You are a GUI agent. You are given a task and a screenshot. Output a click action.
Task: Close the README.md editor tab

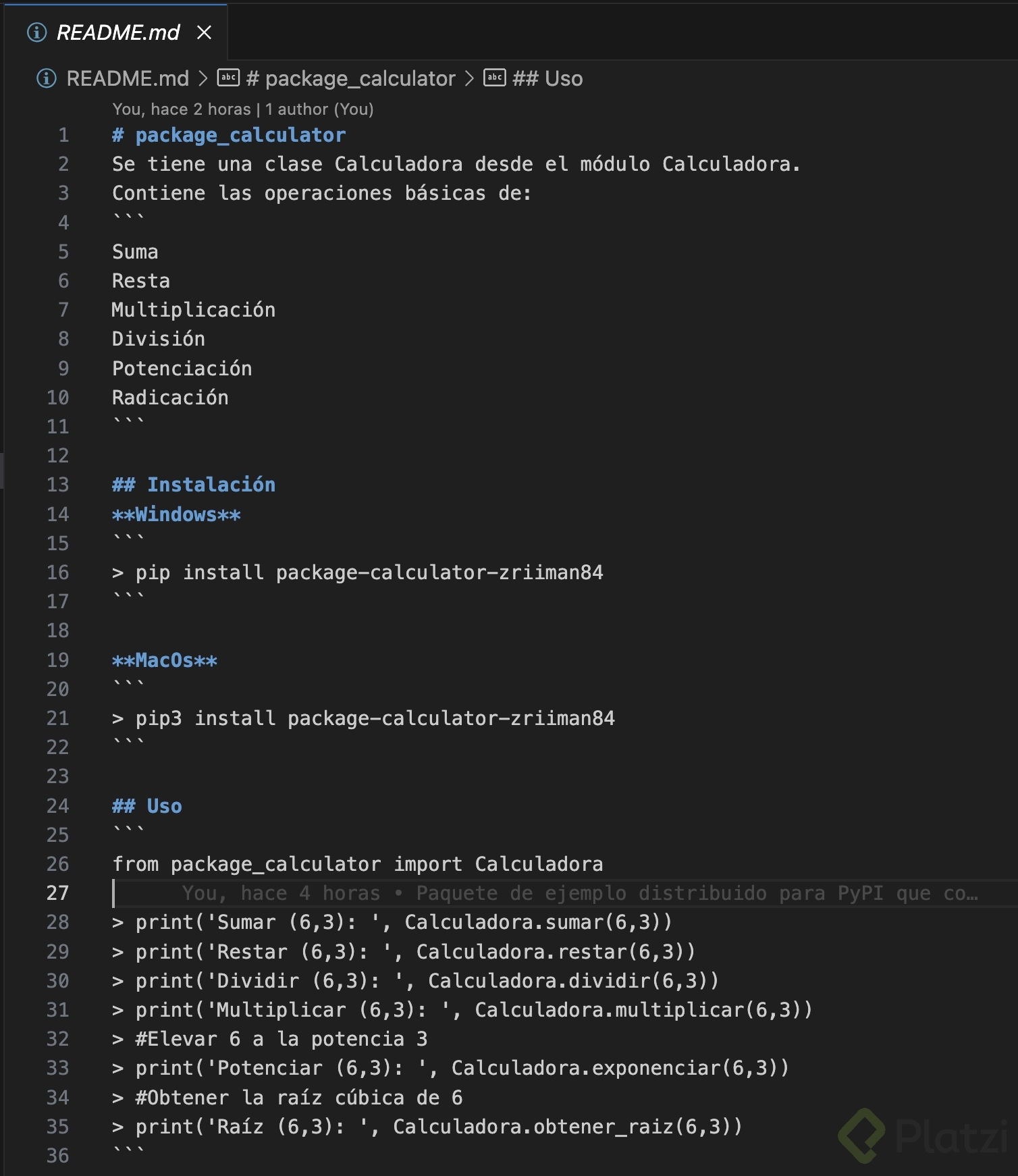click(204, 32)
